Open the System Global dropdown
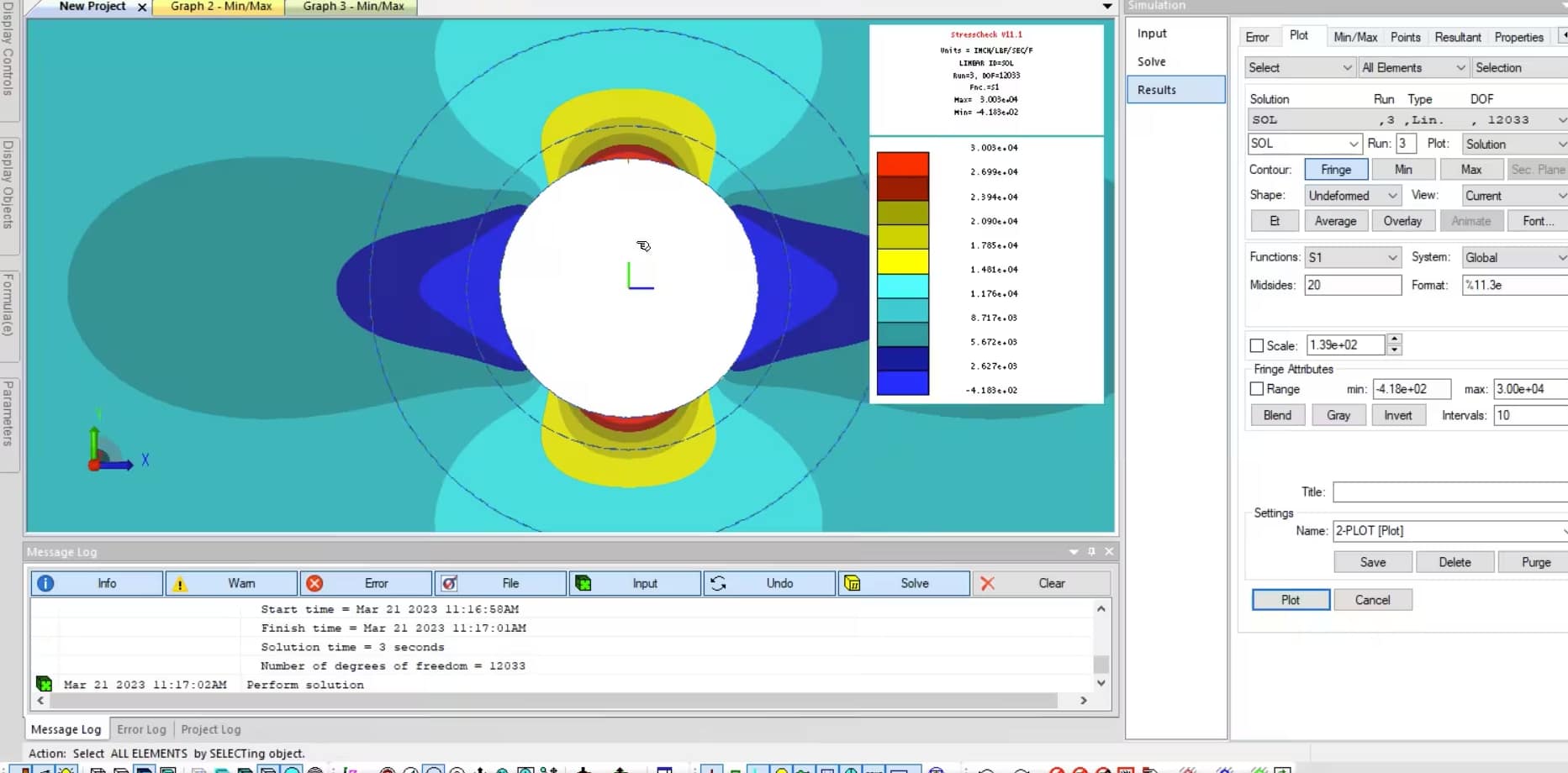This screenshot has width=1568, height=773. tap(1513, 257)
